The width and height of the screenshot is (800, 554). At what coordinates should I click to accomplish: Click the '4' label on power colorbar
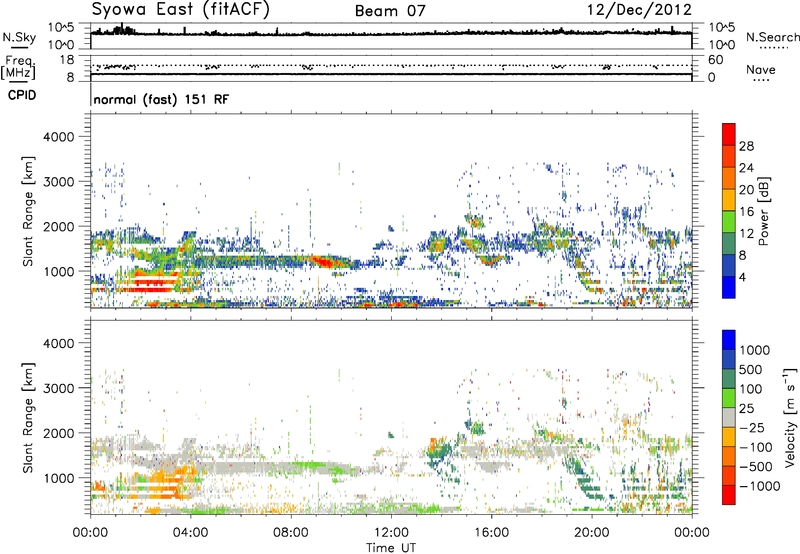tap(743, 277)
